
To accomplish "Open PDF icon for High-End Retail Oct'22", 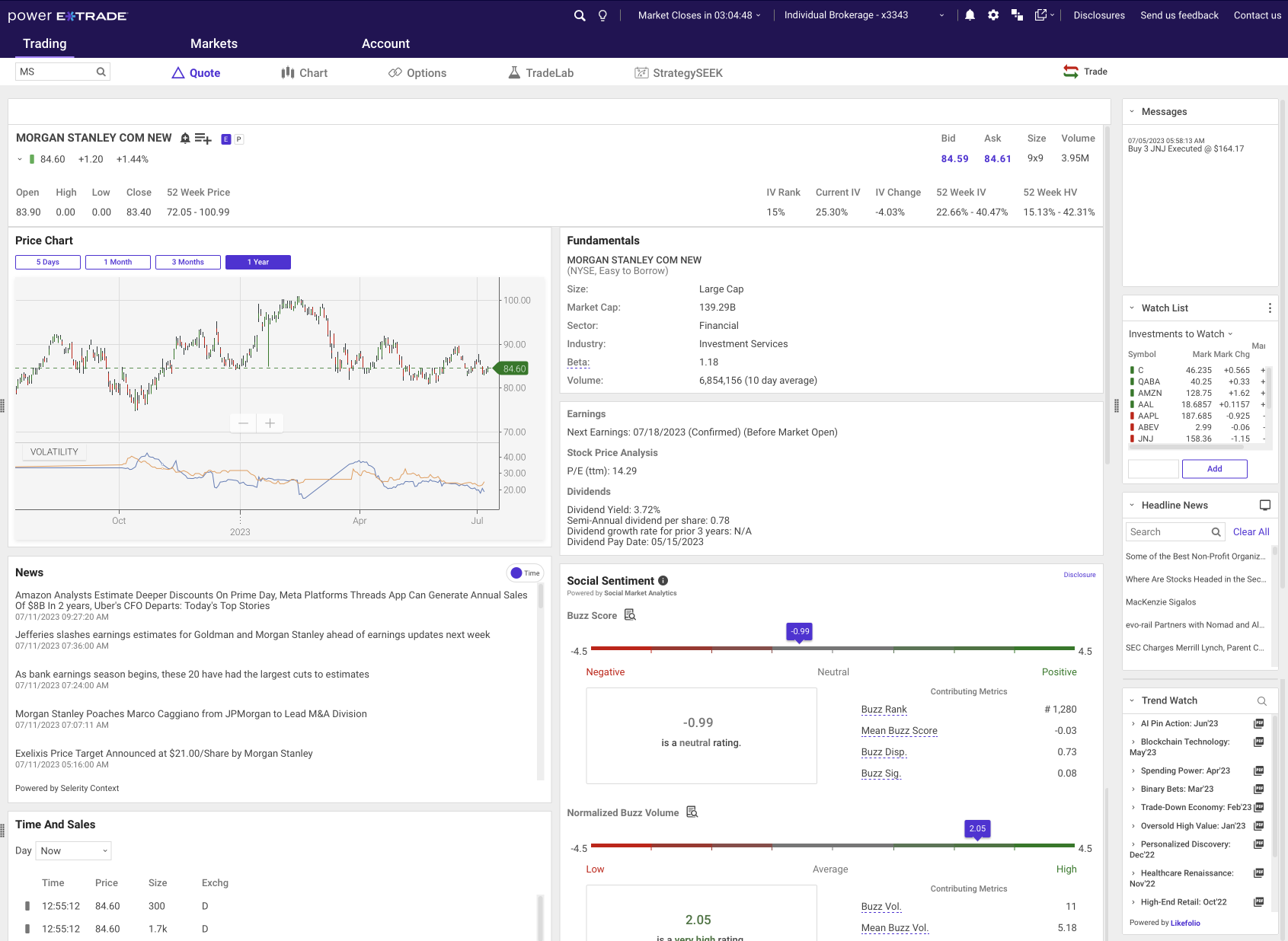I will [1259, 901].
